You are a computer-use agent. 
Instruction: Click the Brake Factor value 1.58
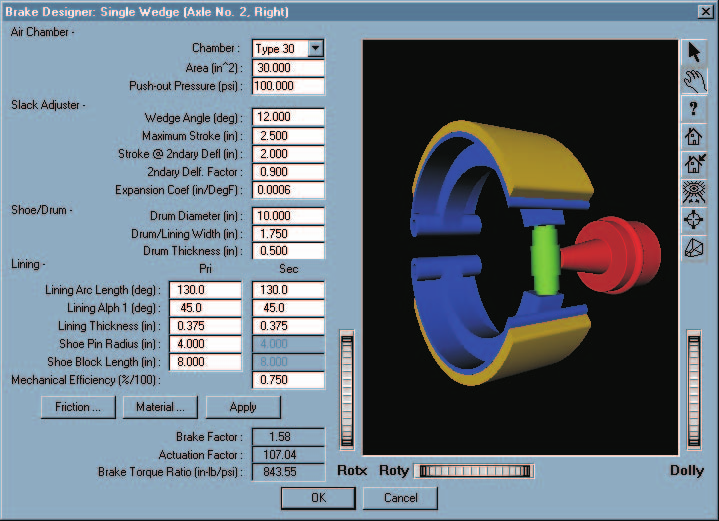[288, 437]
